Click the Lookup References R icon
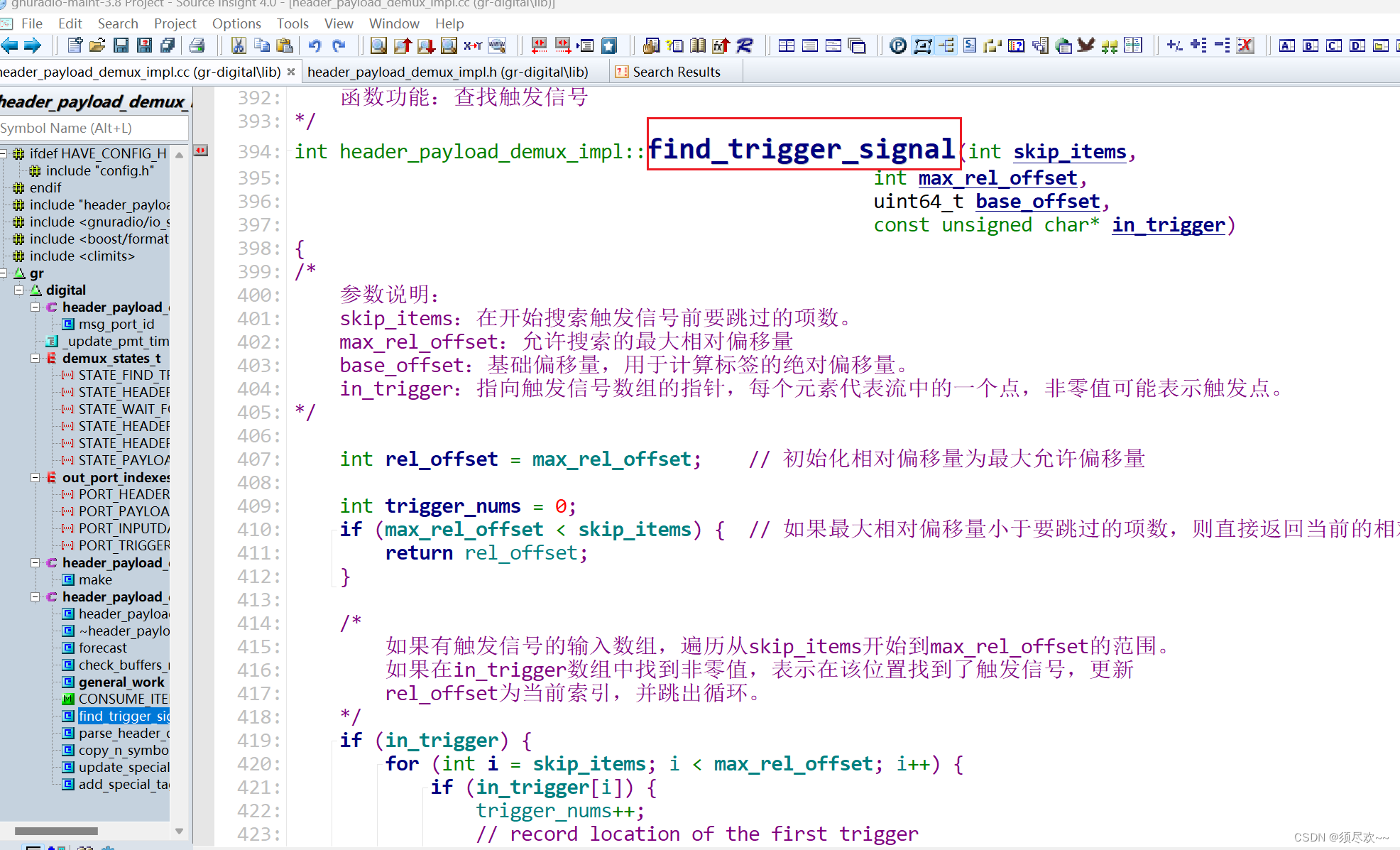Viewport: 1400px width, 850px height. click(x=745, y=46)
